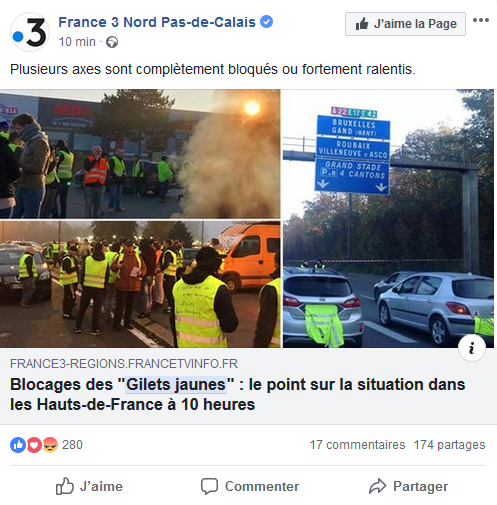Click the public globe privacy icon

coord(112,42)
